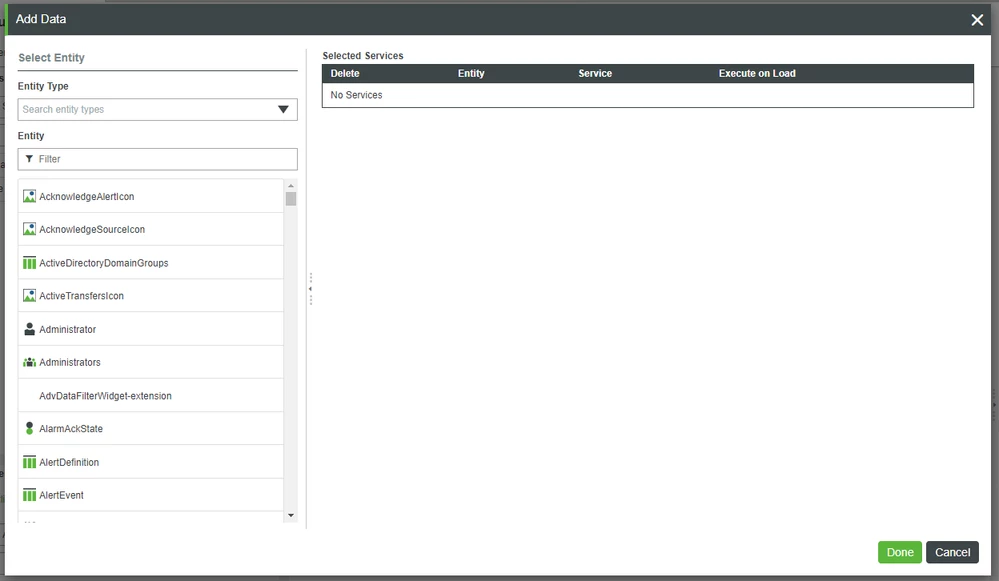Viewport: 999px width, 581px height.
Task: Click the image icon beside AcknowledgeSourceIcon
Action: (28, 229)
